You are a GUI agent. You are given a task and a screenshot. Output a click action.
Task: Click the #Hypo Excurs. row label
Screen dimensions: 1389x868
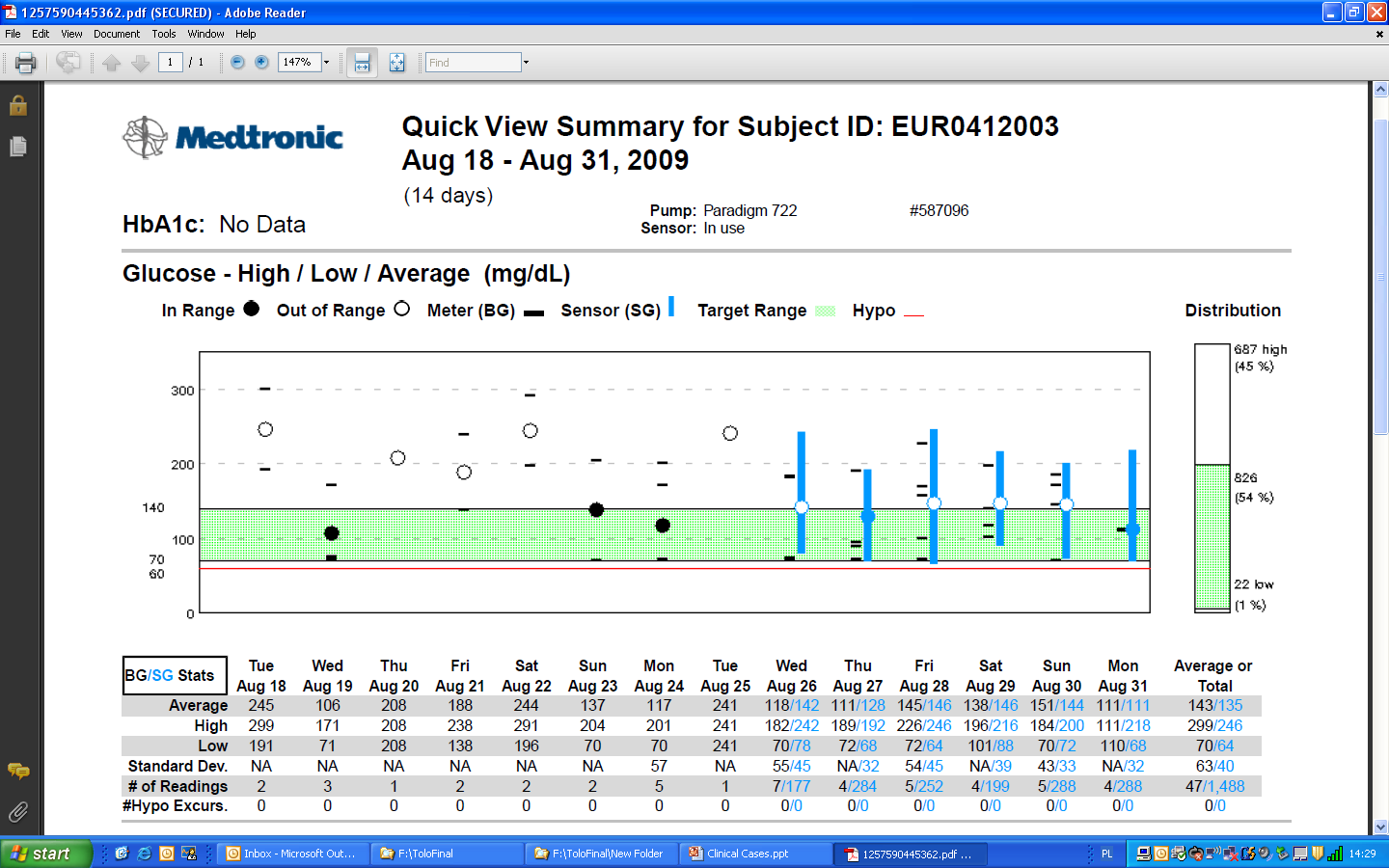point(175,806)
